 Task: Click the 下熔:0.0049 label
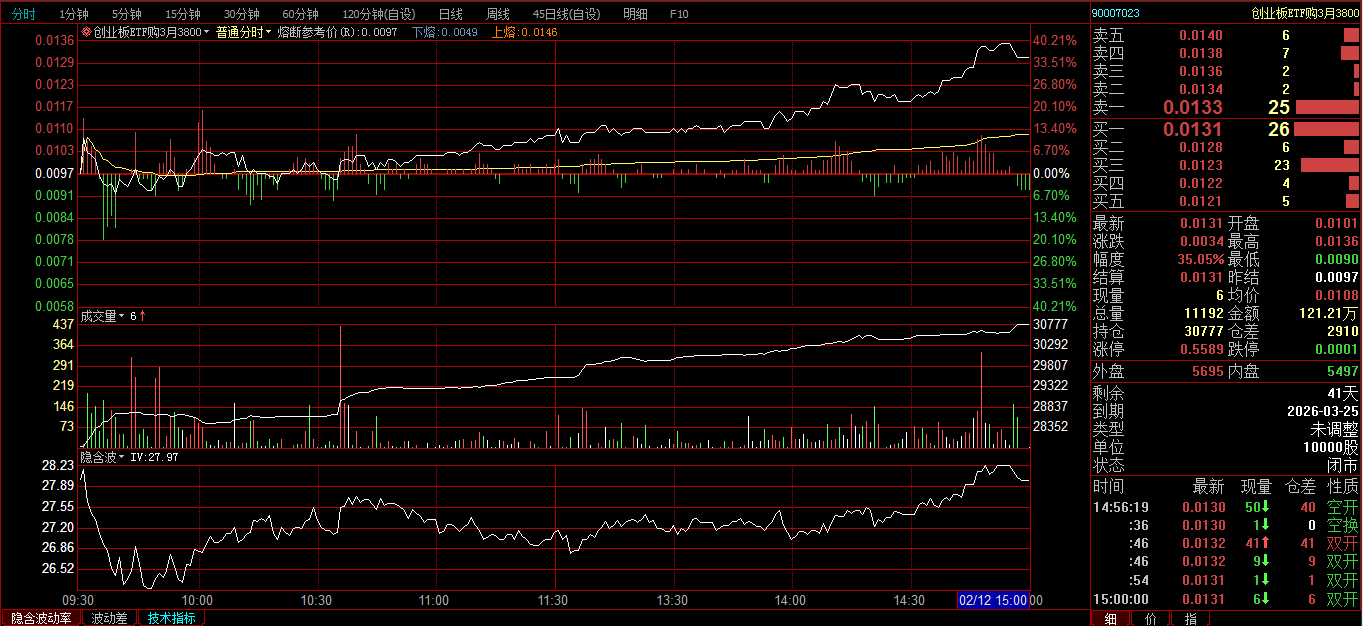pyautogui.click(x=445, y=32)
